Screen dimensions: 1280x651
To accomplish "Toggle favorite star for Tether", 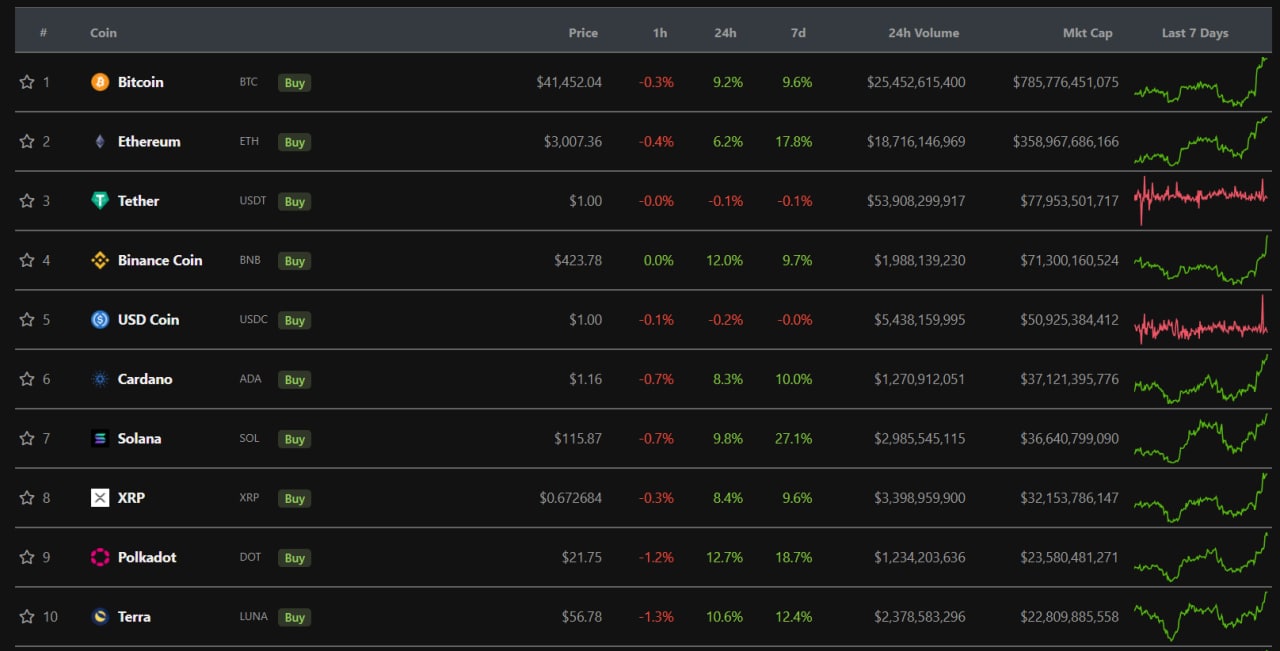I will [x=27, y=201].
